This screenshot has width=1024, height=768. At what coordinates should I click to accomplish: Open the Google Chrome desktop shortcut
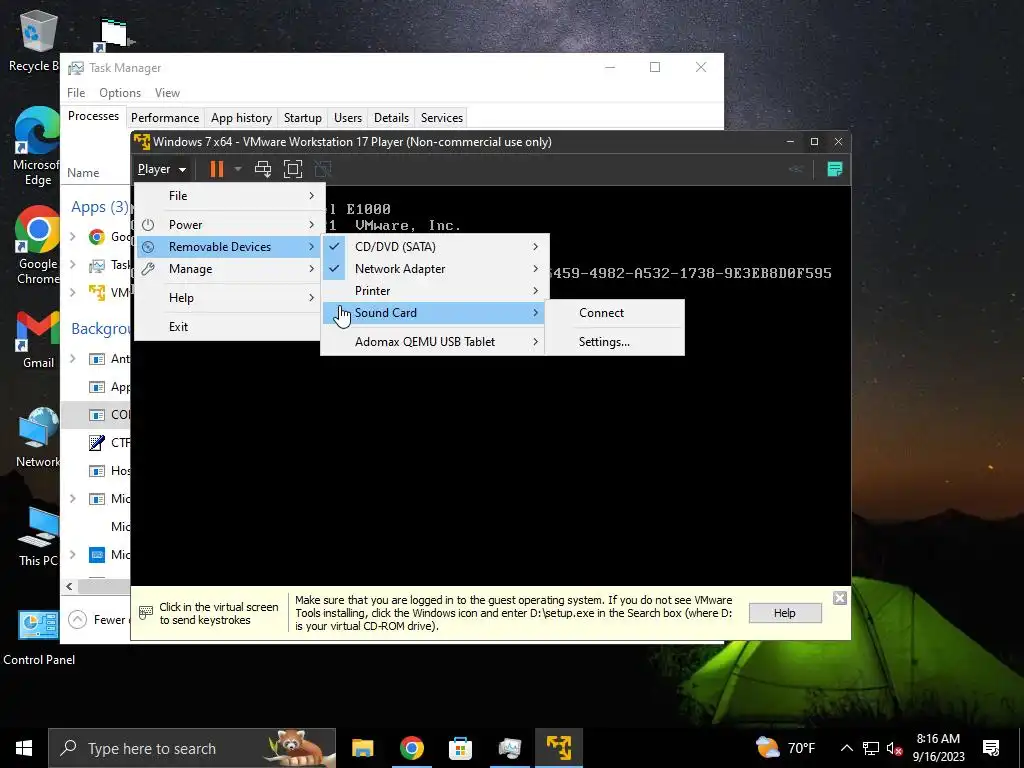[37, 245]
